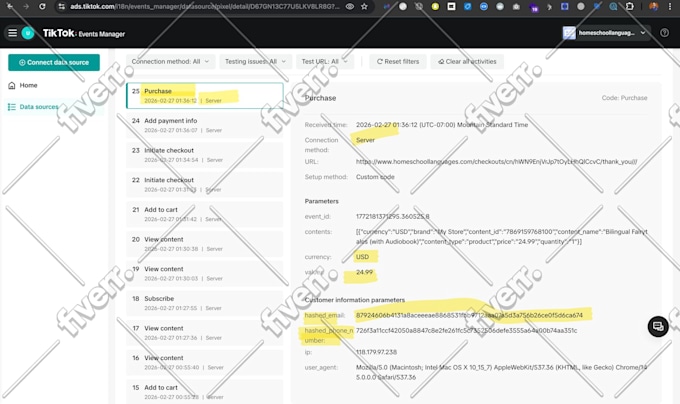
Task: Click the 'Purchase' detail heading
Action: [x=320, y=98]
